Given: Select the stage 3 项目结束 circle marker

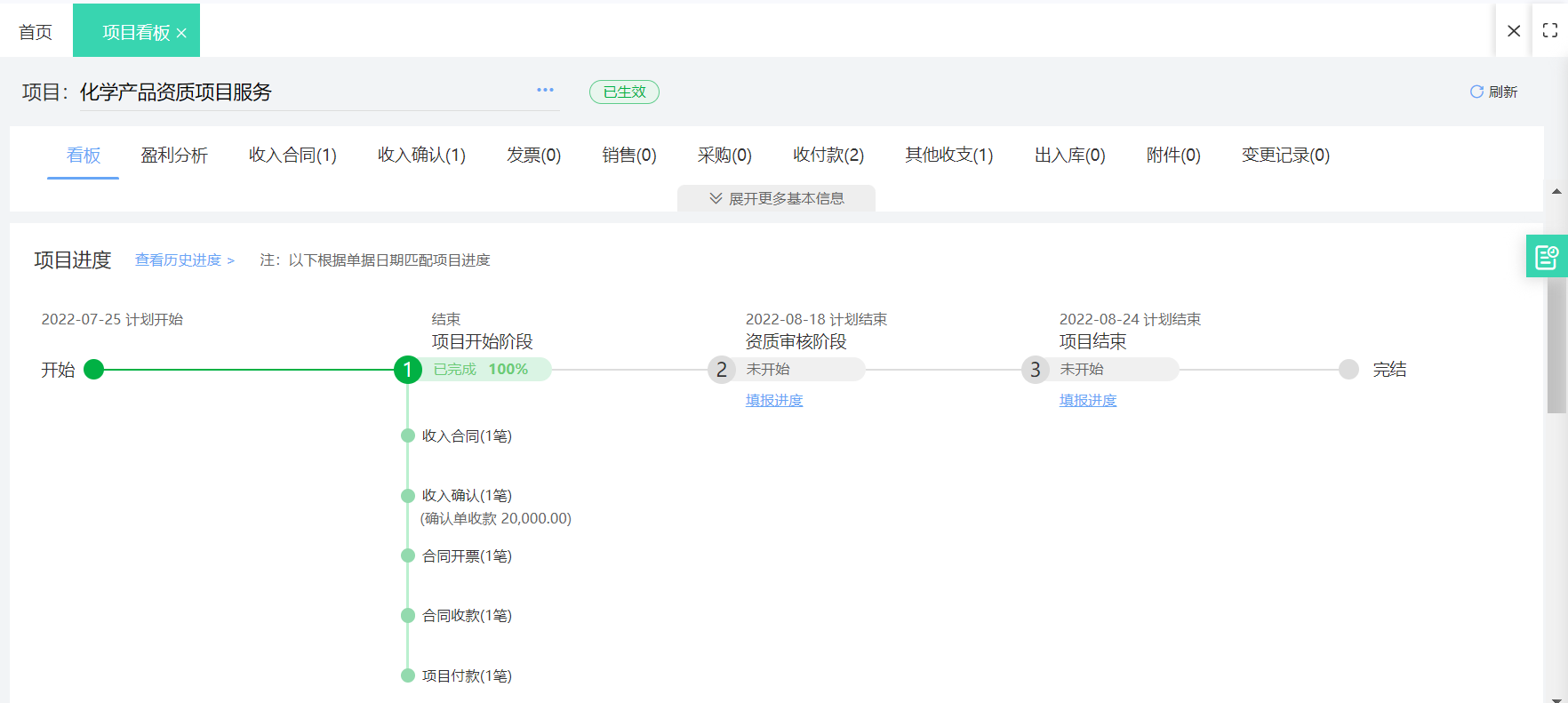Looking at the screenshot, I should point(1035,370).
